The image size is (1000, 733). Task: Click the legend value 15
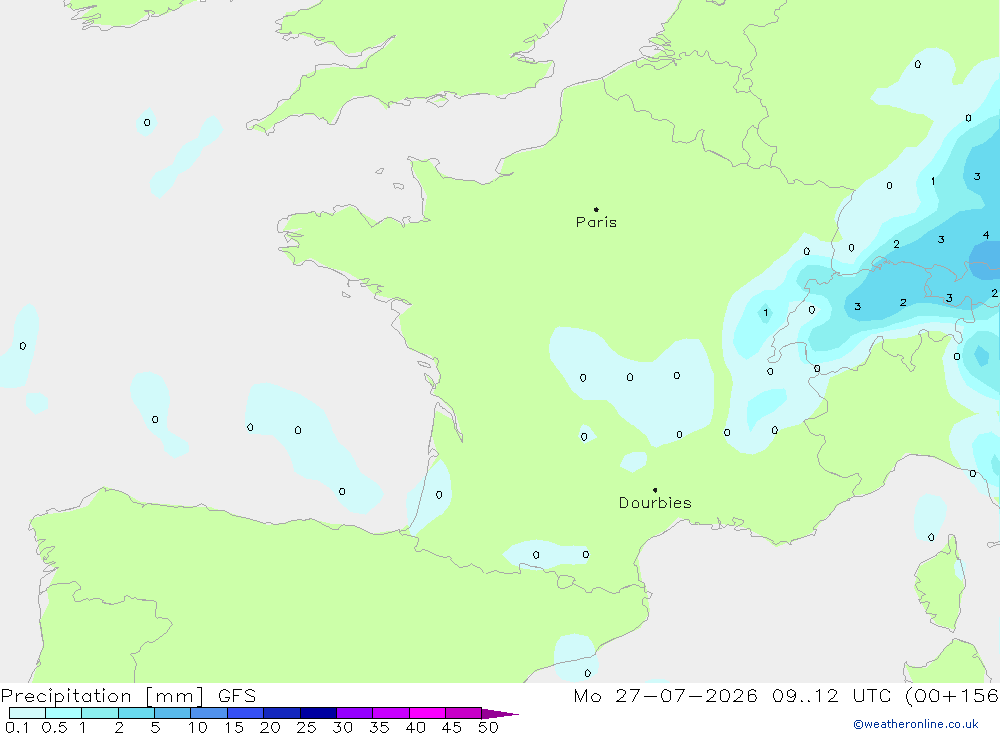[x=233, y=727]
